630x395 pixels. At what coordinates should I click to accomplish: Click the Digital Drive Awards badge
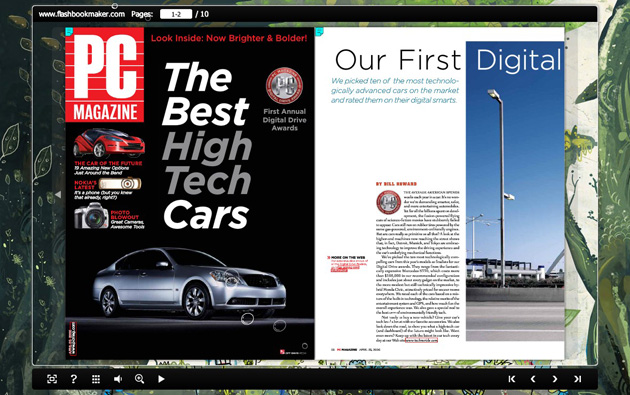click(284, 86)
